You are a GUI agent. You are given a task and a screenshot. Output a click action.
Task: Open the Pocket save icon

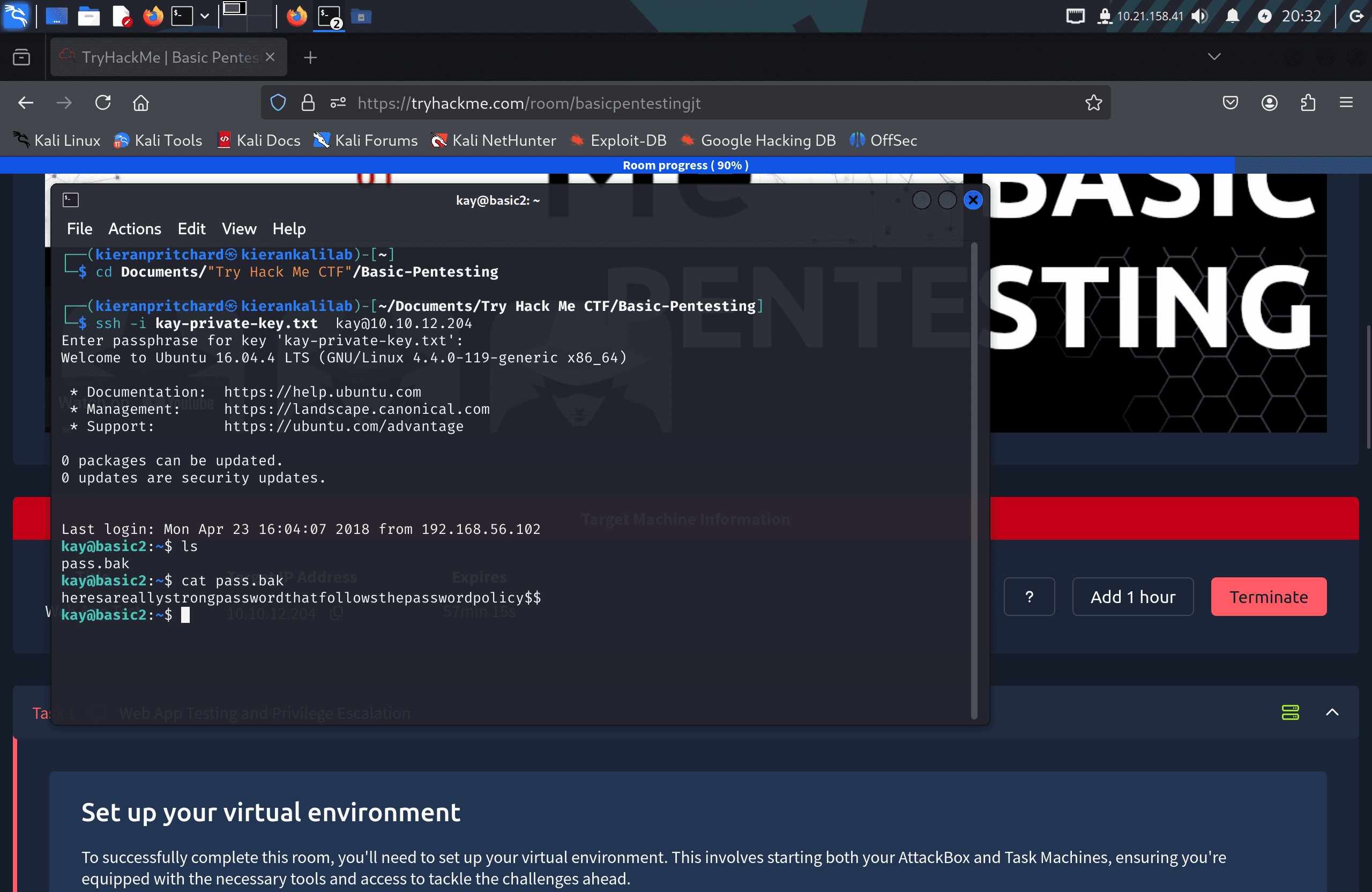1230,103
